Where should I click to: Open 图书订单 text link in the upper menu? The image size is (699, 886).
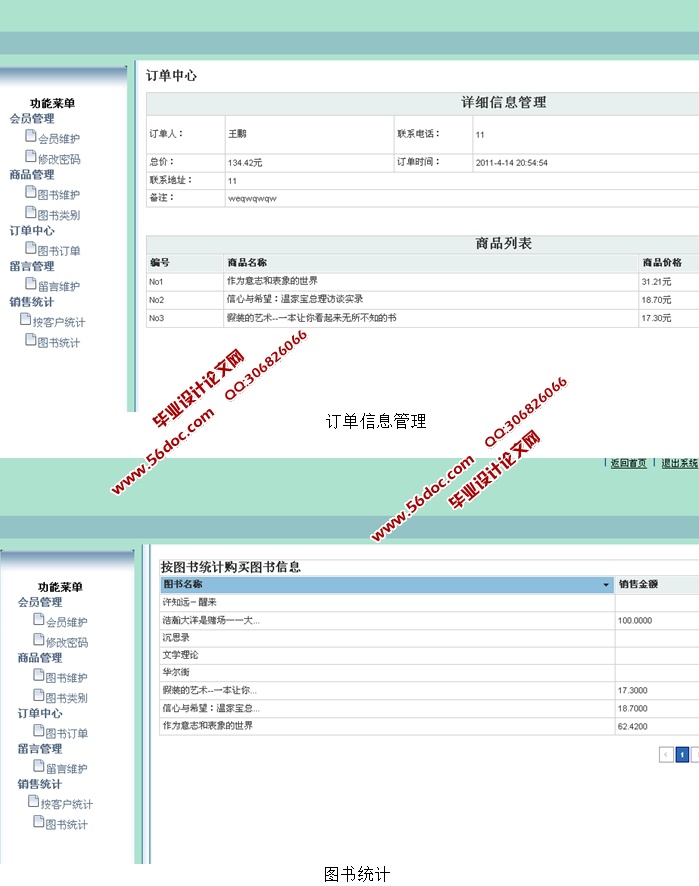pyautogui.click(x=59, y=251)
